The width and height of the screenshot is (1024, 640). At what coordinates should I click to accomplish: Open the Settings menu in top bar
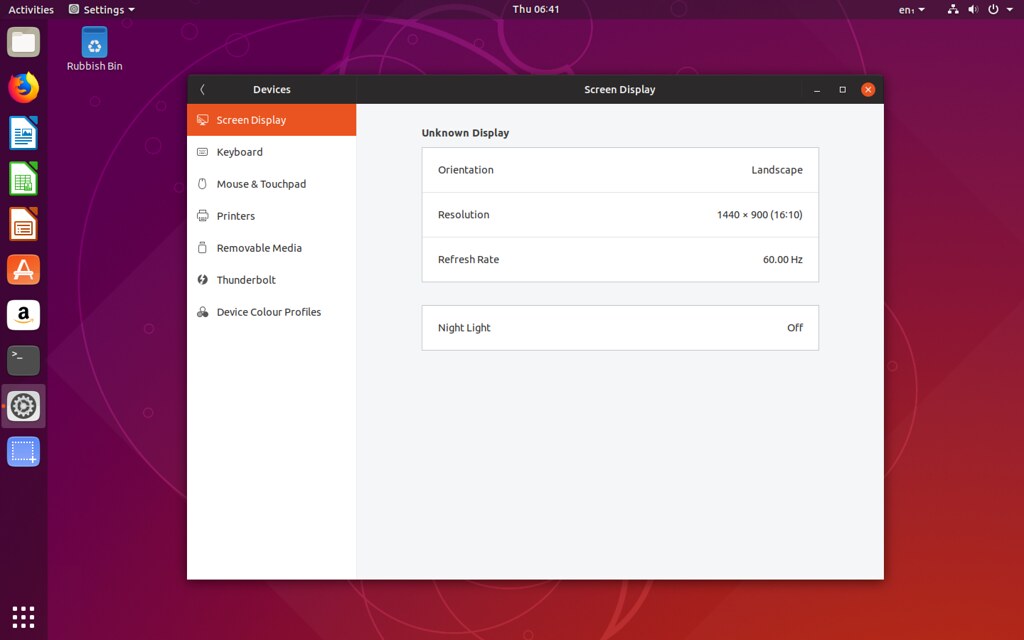pyautogui.click(x=100, y=9)
